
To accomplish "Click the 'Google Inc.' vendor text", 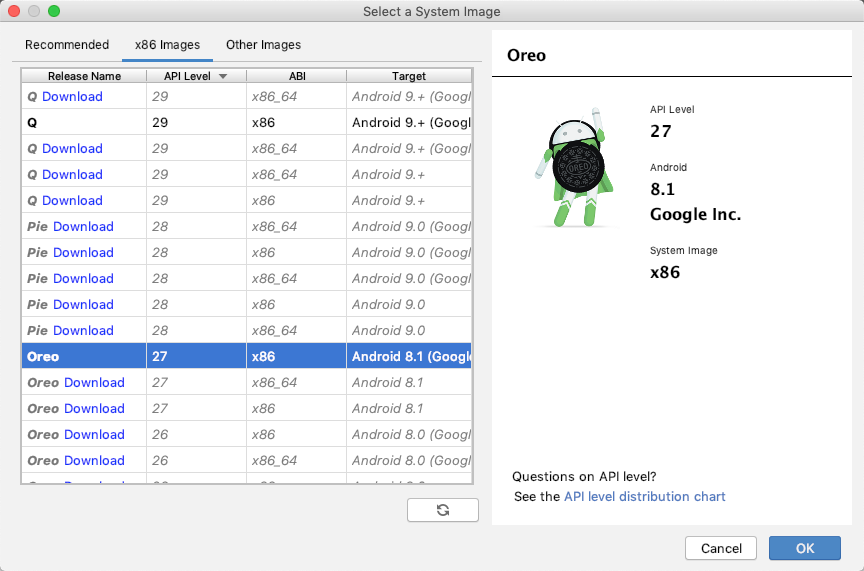I will pos(695,214).
